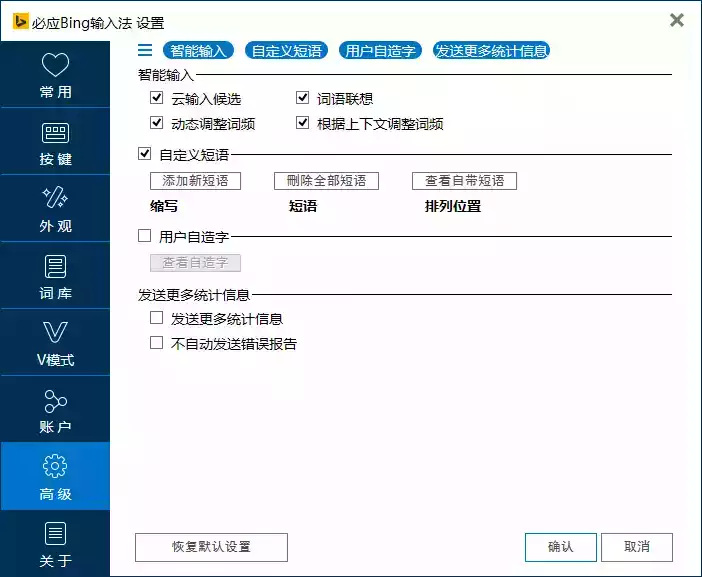
Task: Check 发送更多统计信息 checkbox
Action: (x=156, y=318)
